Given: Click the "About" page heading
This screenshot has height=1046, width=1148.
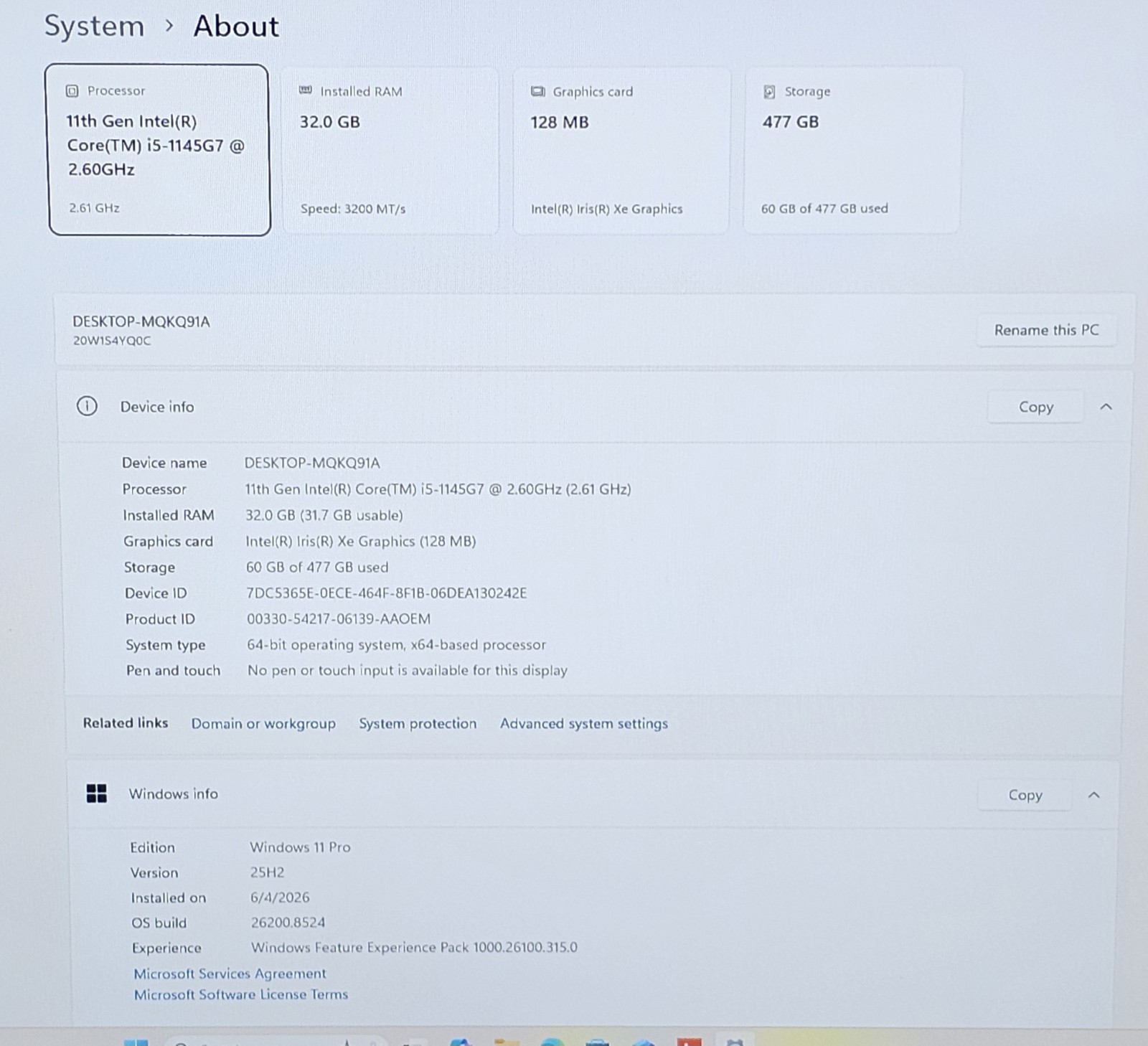Looking at the screenshot, I should 236,27.
